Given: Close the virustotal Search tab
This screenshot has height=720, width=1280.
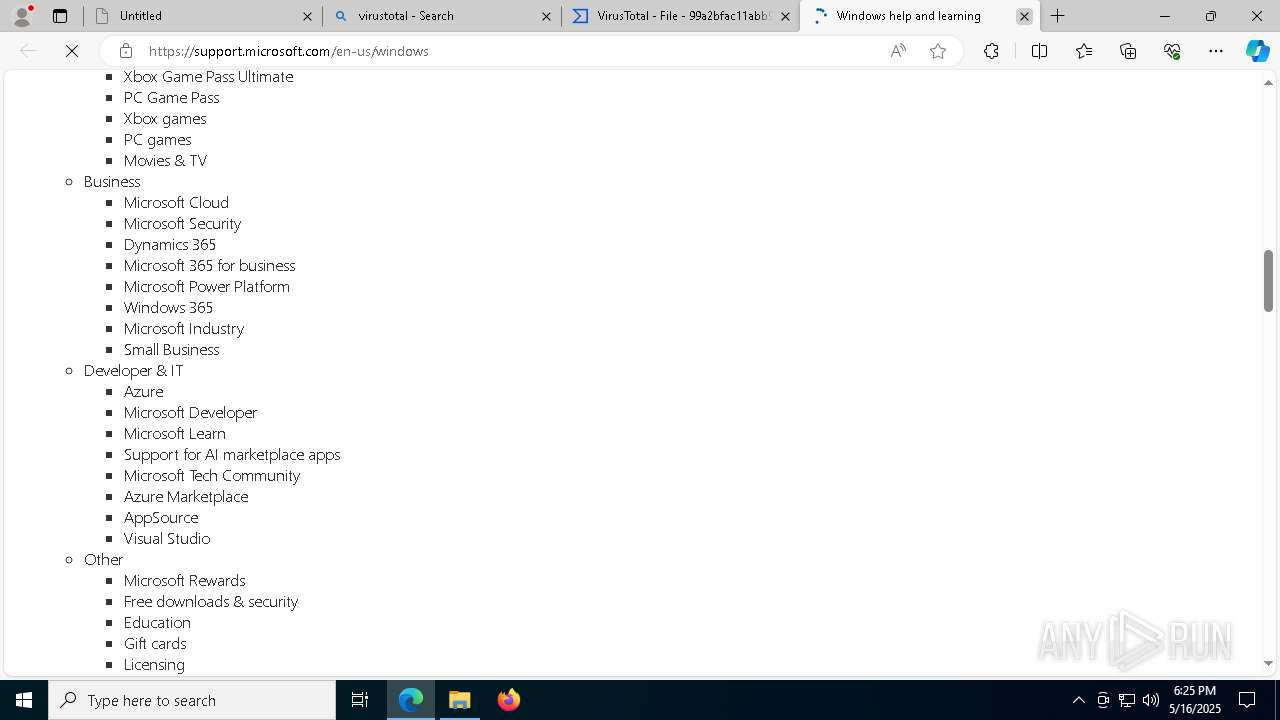Looking at the screenshot, I should [546, 16].
